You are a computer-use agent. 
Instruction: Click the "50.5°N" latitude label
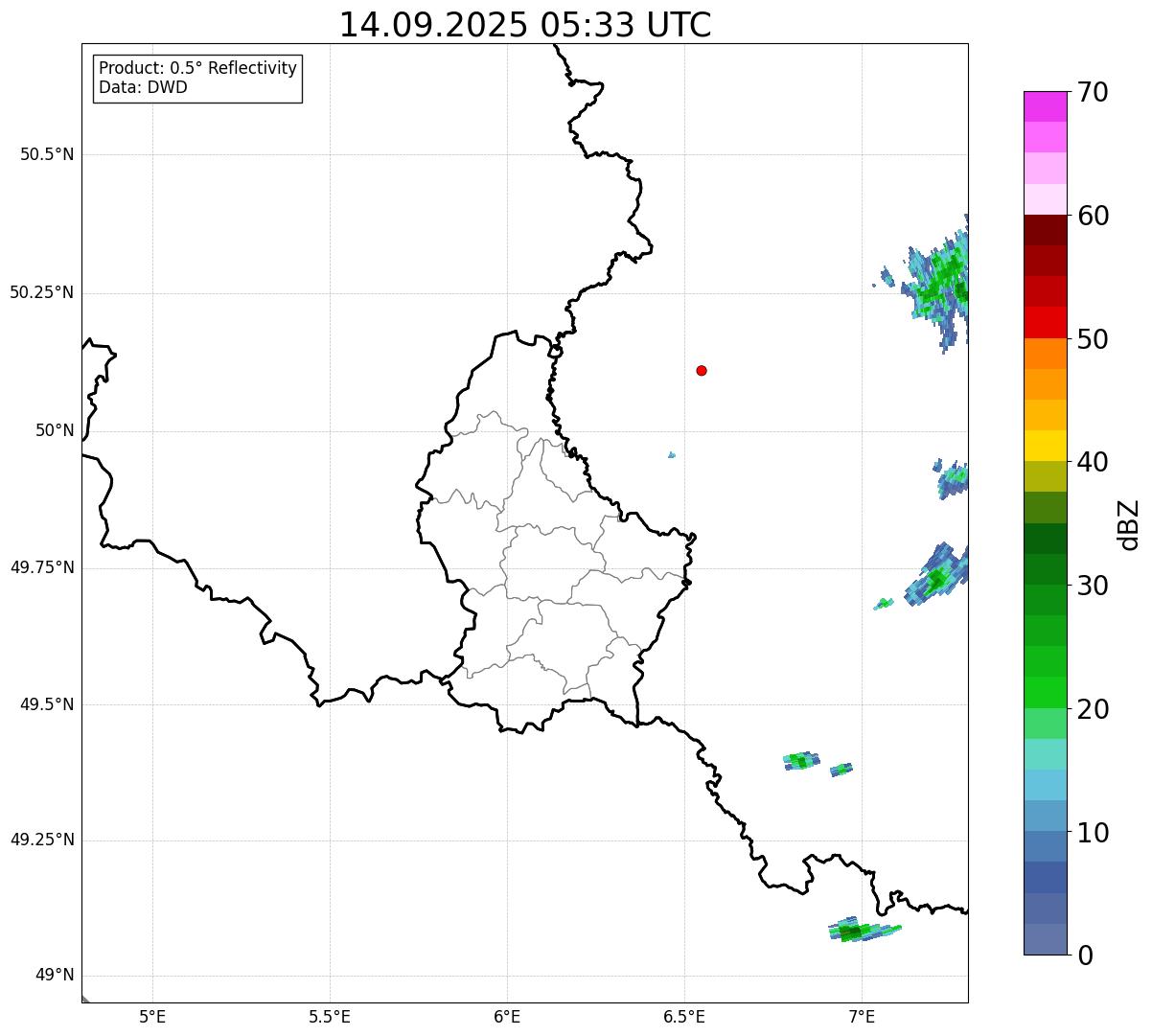coord(47,154)
